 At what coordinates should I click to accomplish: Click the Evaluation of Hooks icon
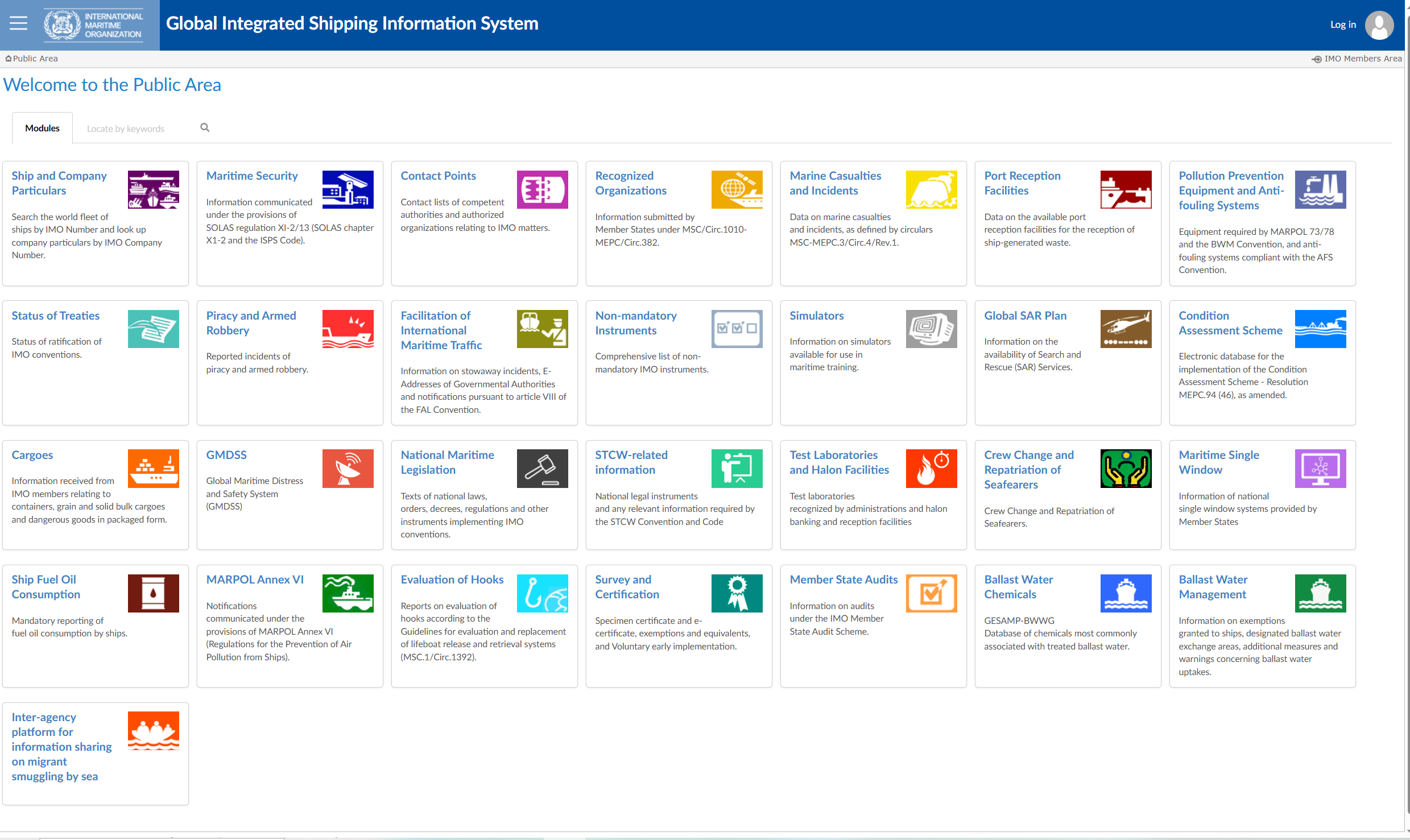(x=541, y=593)
